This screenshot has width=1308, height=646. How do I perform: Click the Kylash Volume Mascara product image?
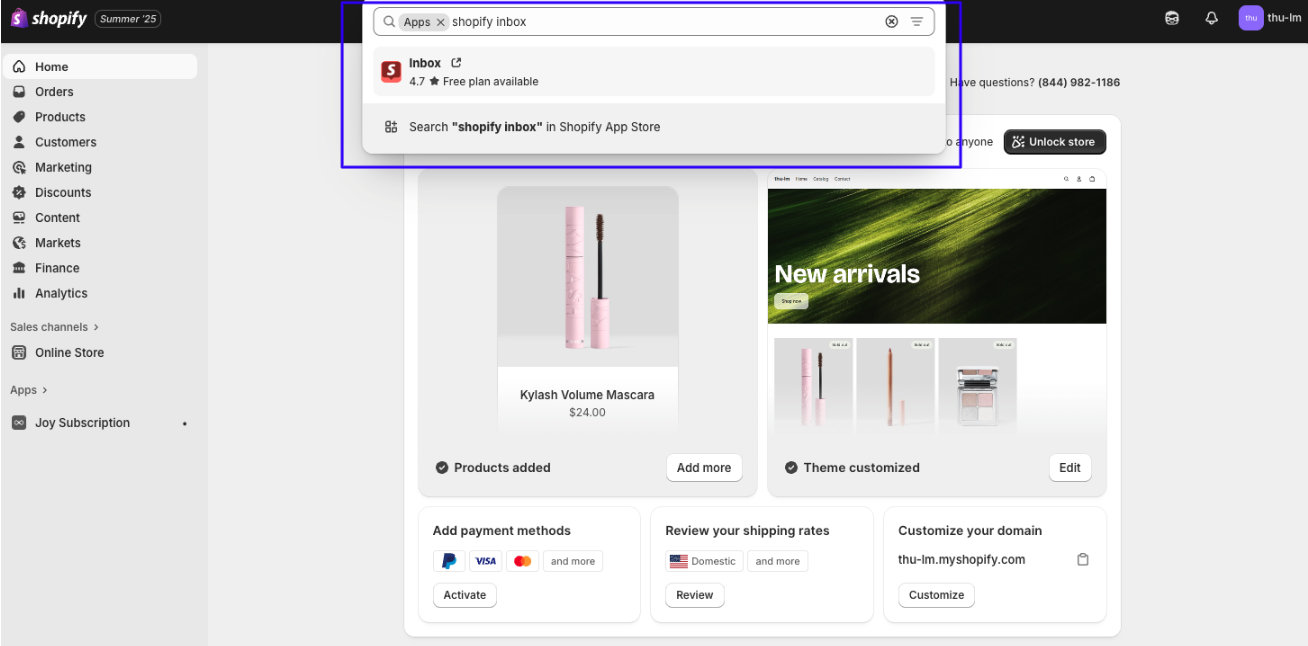click(x=588, y=276)
